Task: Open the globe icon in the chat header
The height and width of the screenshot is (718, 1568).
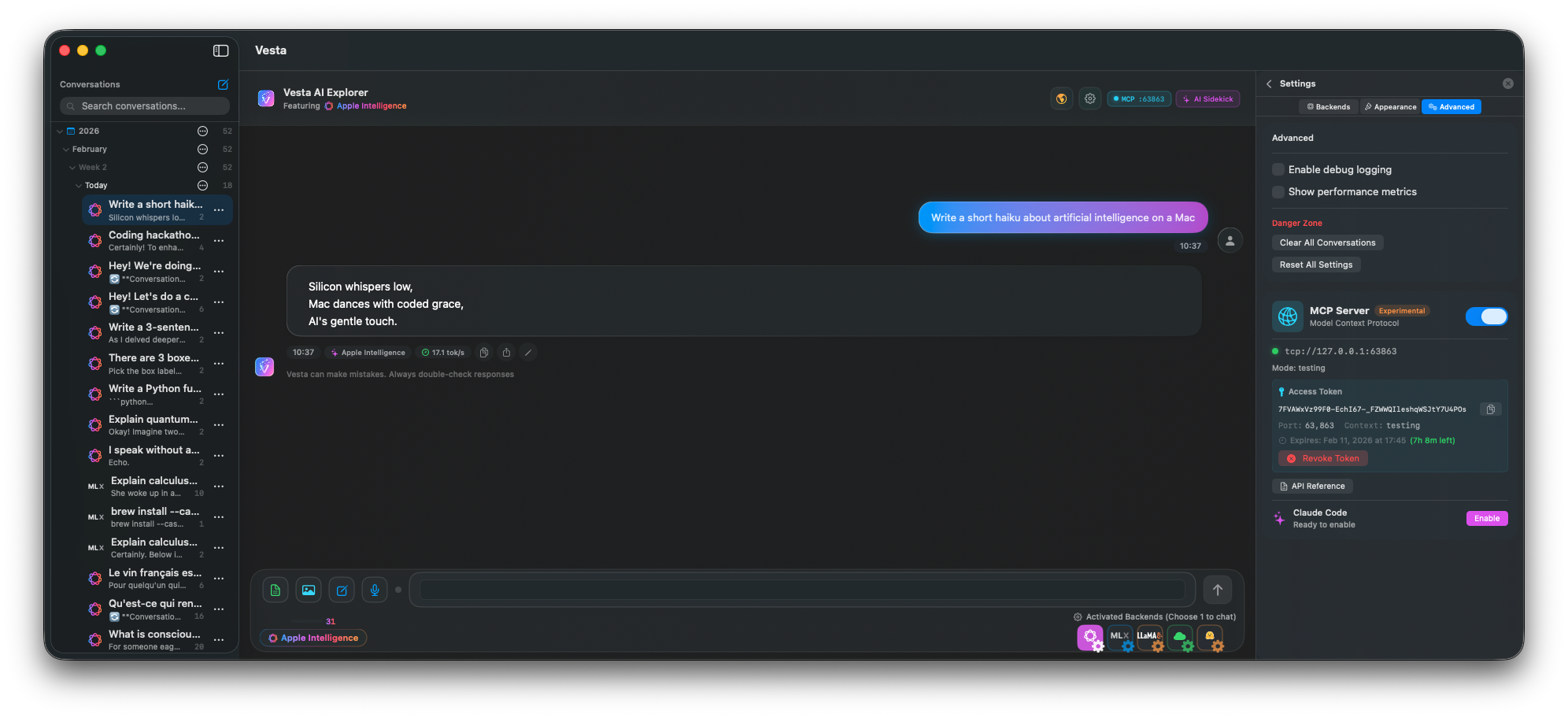Action: (x=1061, y=98)
